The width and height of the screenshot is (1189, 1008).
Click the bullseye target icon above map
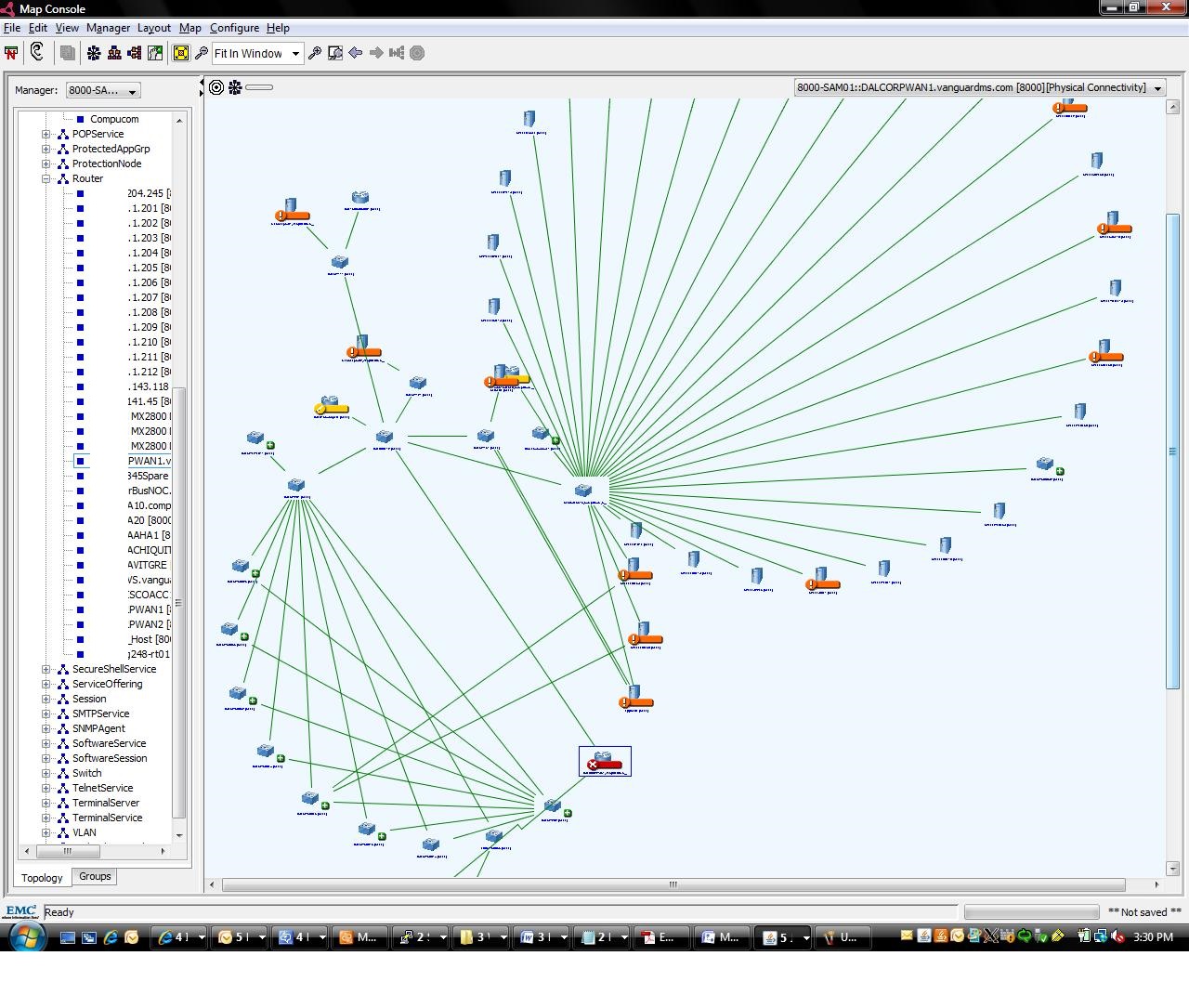(216, 87)
